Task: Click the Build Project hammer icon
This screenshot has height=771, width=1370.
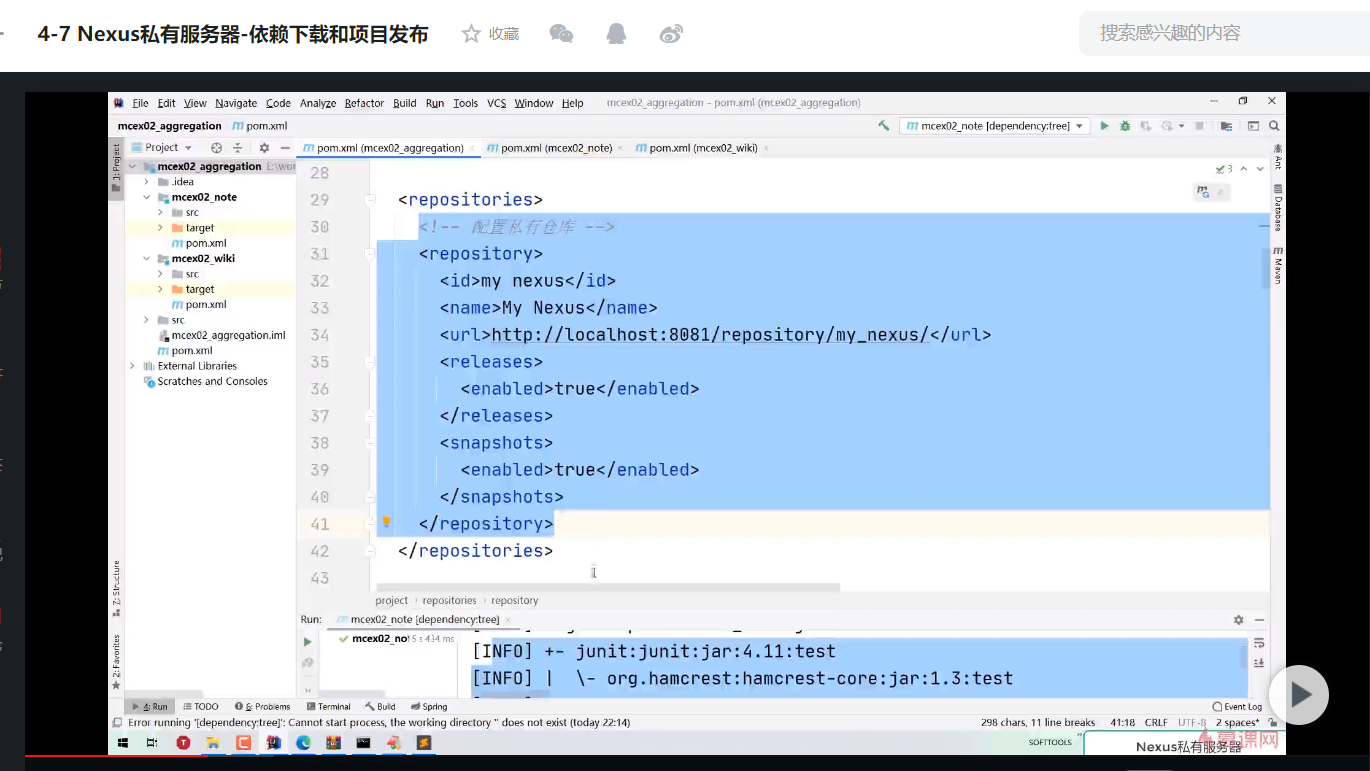Action: tap(884, 126)
